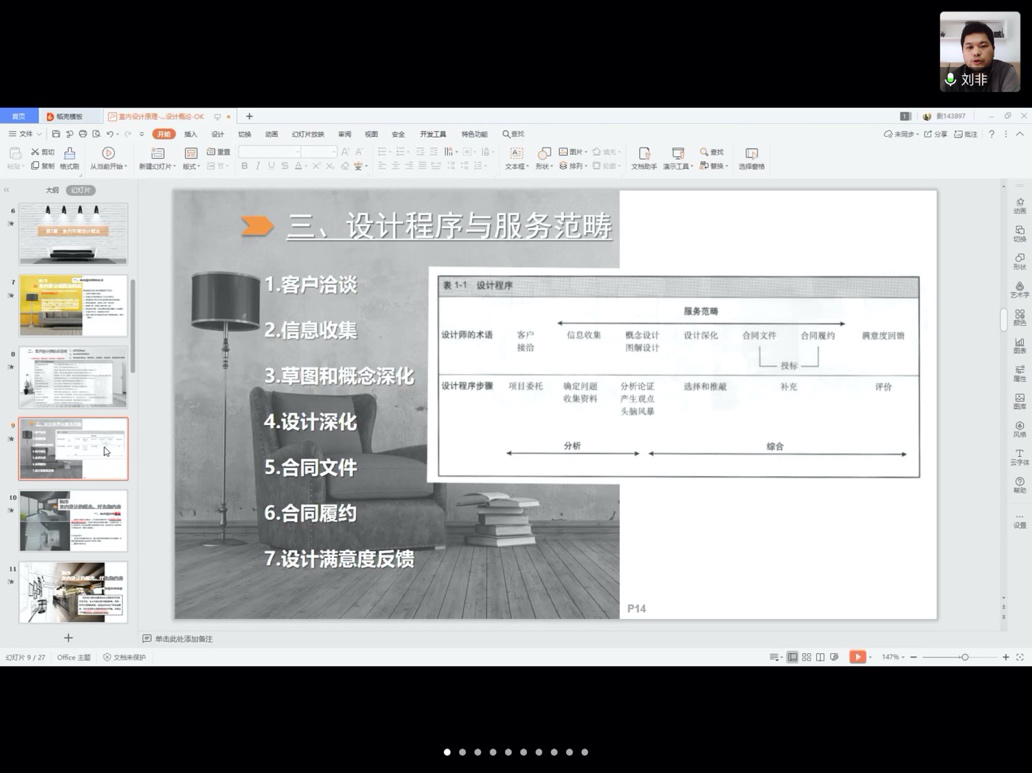Start slideshow from the status bar play button
1032x773 pixels.
pyautogui.click(x=857, y=657)
